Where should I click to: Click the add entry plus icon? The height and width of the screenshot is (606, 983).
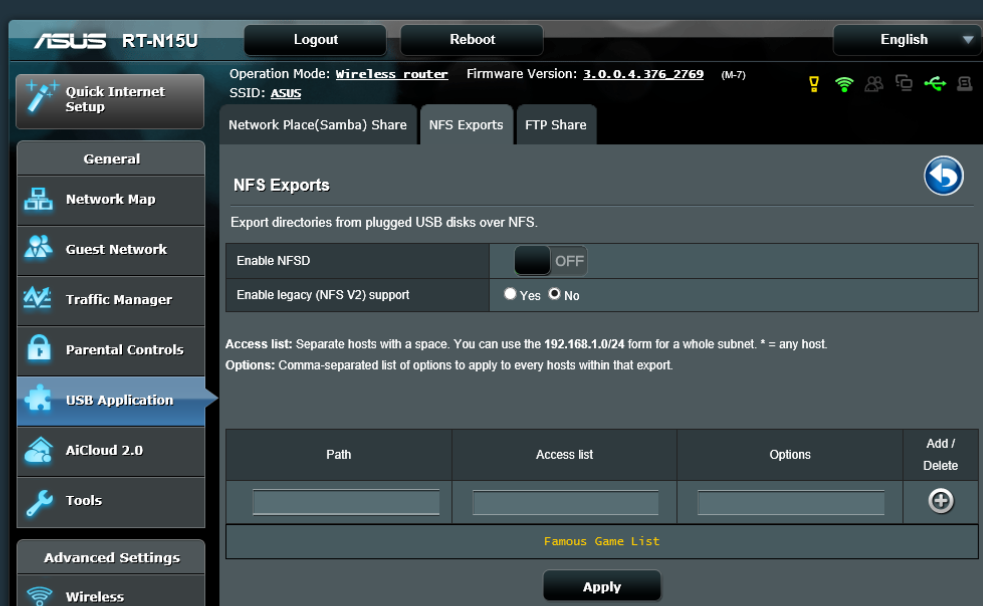pos(940,501)
